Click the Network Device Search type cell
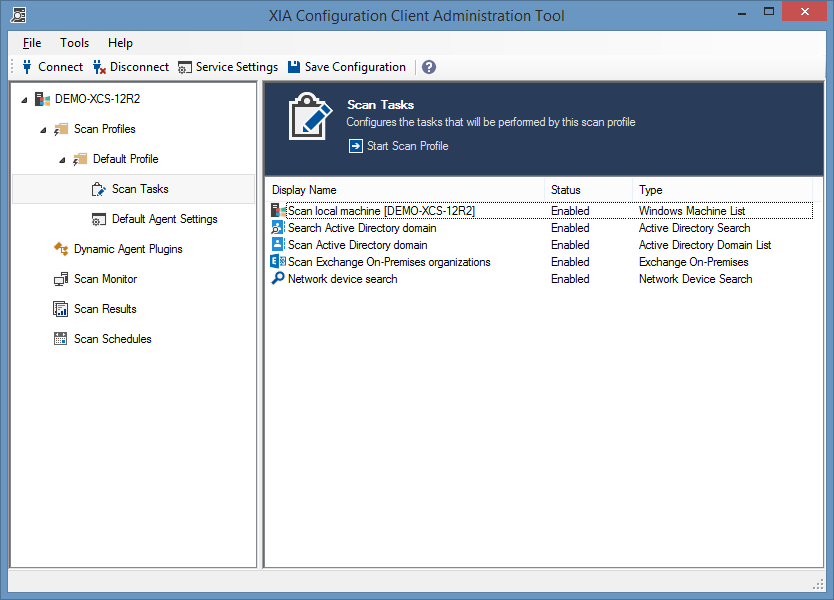 [x=696, y=279]
